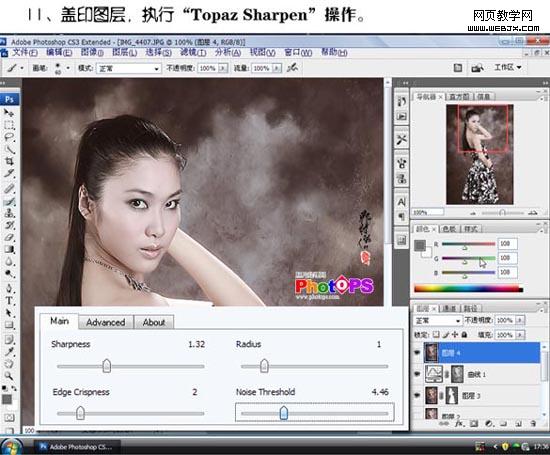Open workspace 工作区 dropdown
This screenshot has height=455, width=550.
point(508,67)
